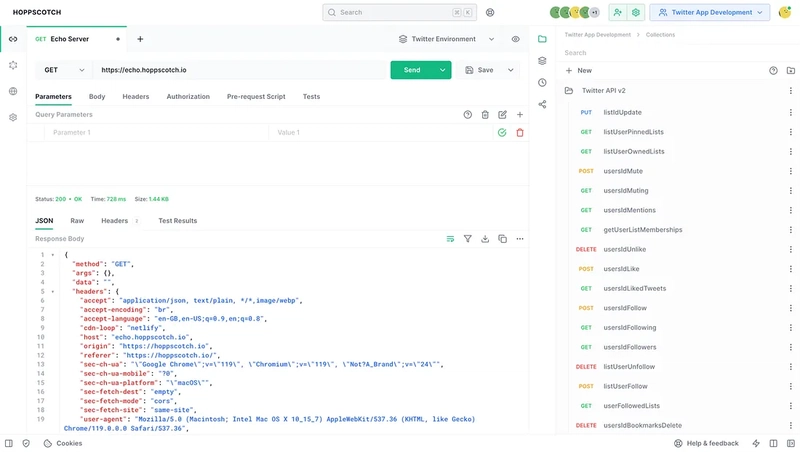Copy the response body to clipboard

503,239
